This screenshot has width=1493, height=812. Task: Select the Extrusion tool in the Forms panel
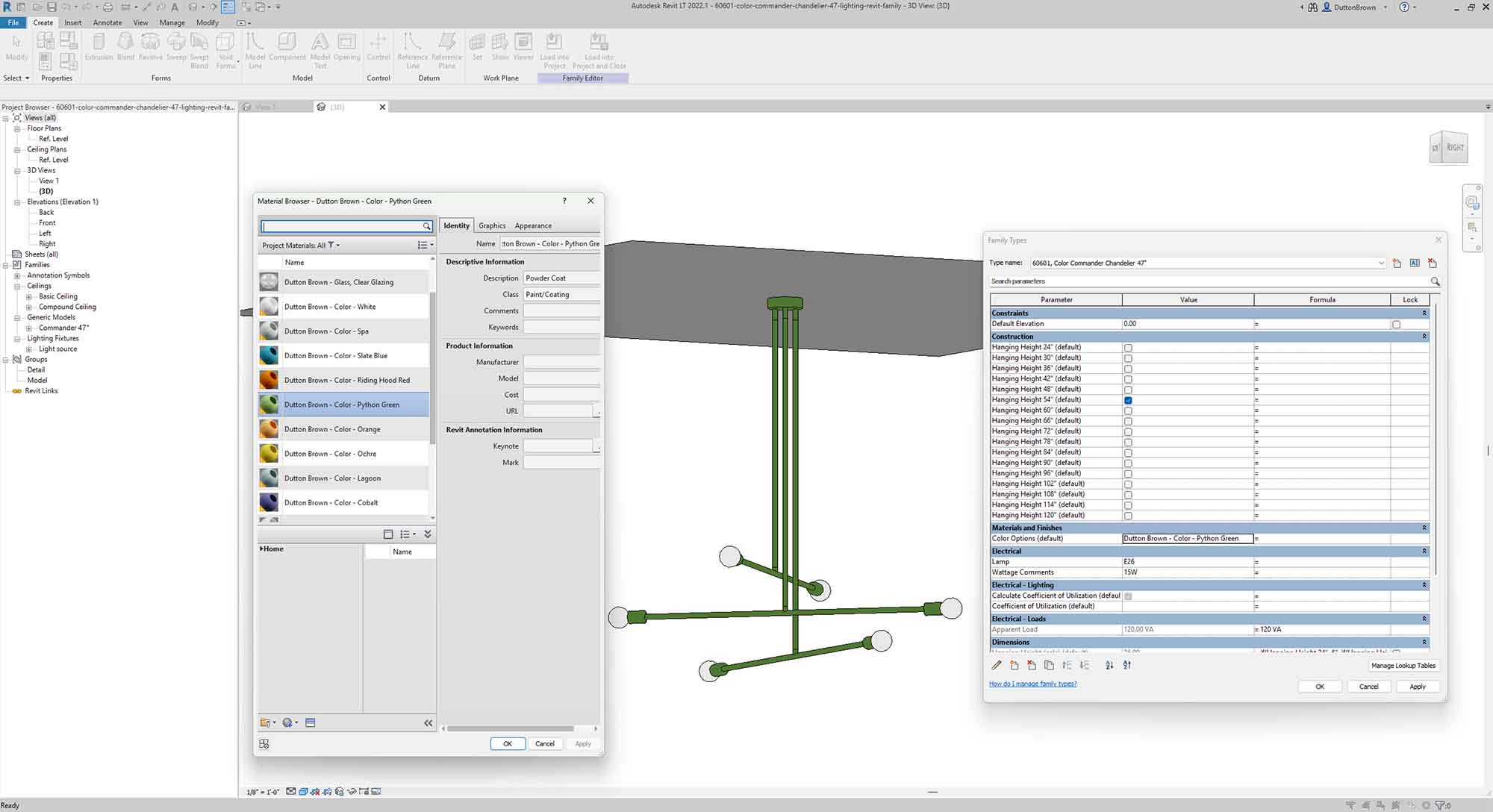99,49
